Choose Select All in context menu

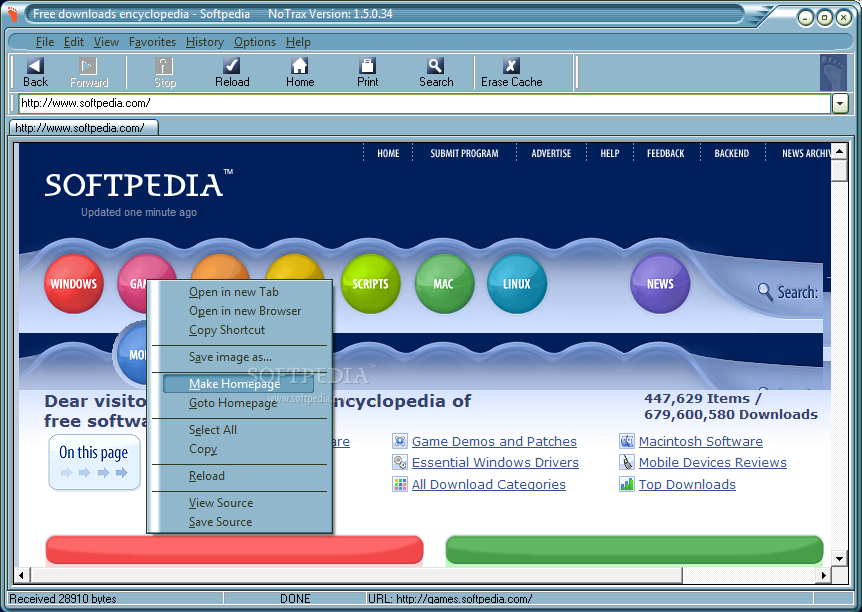pos(213,430)
